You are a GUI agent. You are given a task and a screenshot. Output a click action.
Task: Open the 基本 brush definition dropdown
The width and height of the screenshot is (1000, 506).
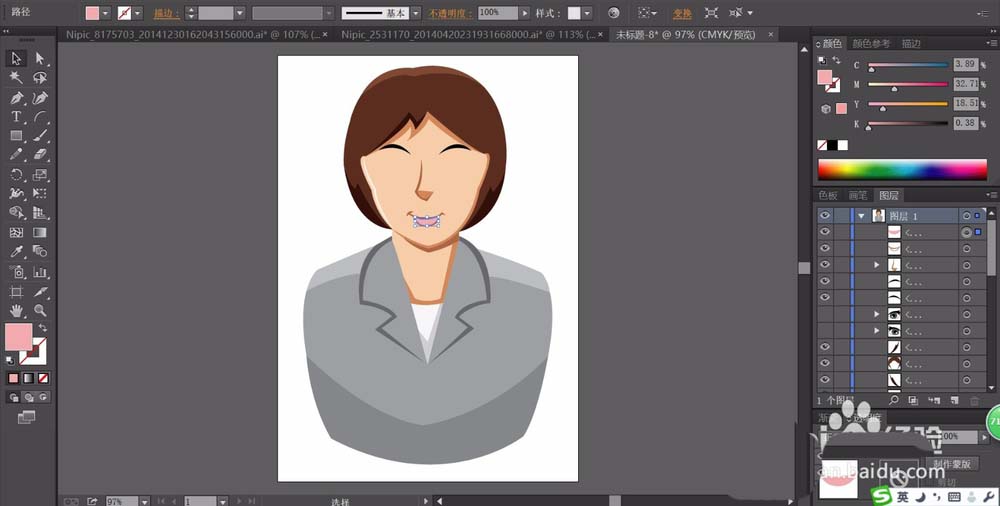click(x=418, y=13)
